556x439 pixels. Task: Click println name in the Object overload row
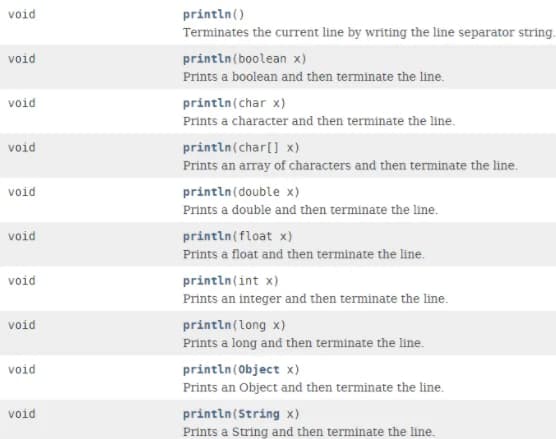pyautogui.click(x=207, y=369)
